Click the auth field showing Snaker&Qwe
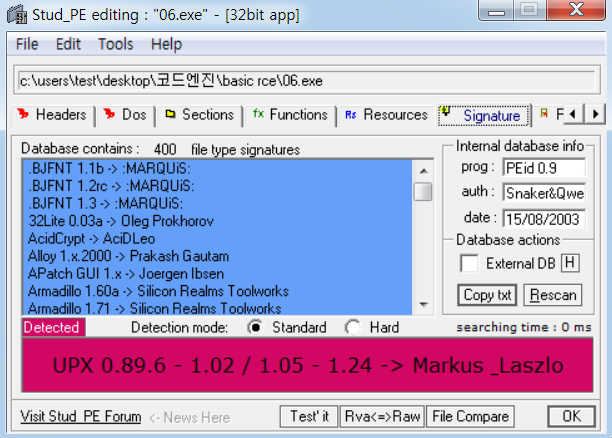The height and width of the screenshot is (438, 612). coord(544,193)
